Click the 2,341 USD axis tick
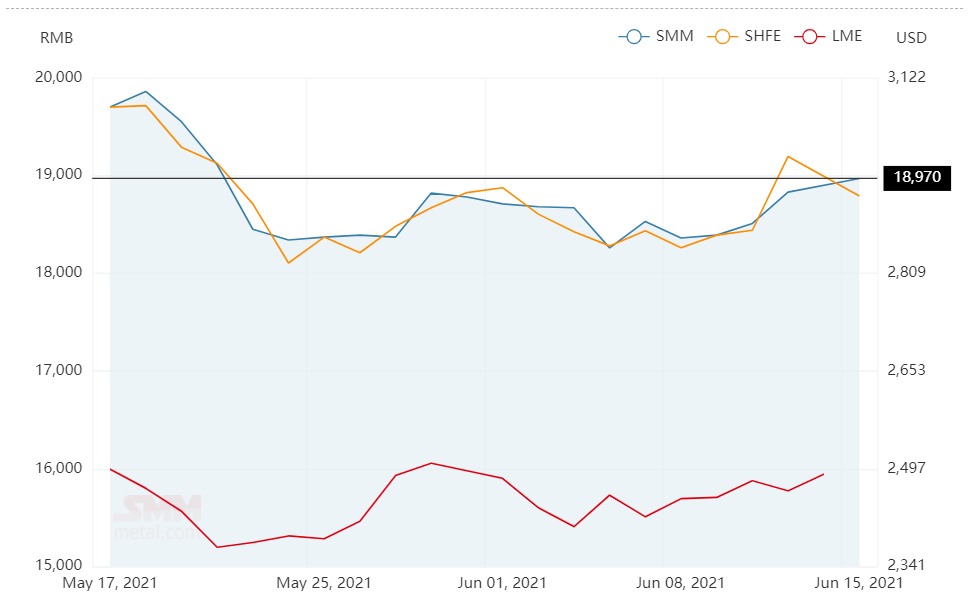 [x=906, y=565]
